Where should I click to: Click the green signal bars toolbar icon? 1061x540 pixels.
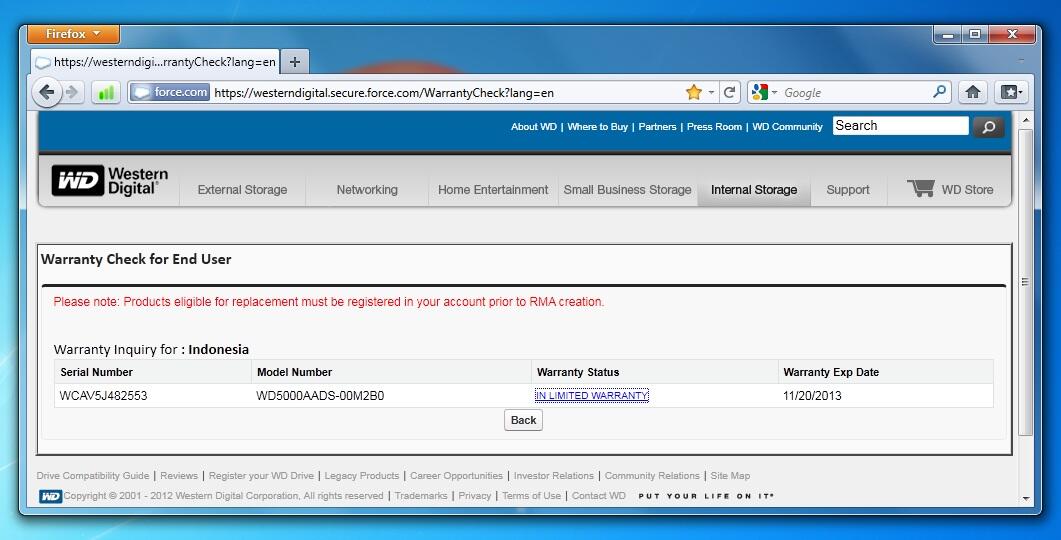point(106,93)
